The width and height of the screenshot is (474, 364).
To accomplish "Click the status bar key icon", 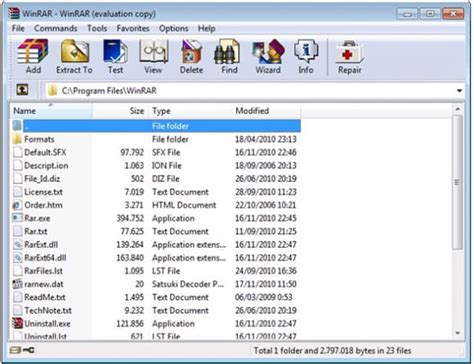I will pos(29,350).
